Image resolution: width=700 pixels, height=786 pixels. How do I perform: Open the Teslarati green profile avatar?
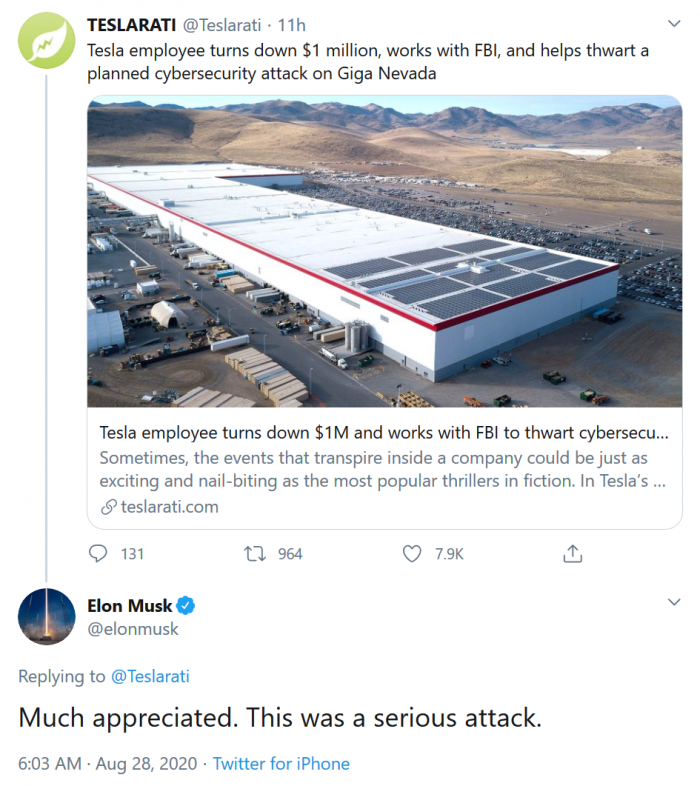pos(47,40)
